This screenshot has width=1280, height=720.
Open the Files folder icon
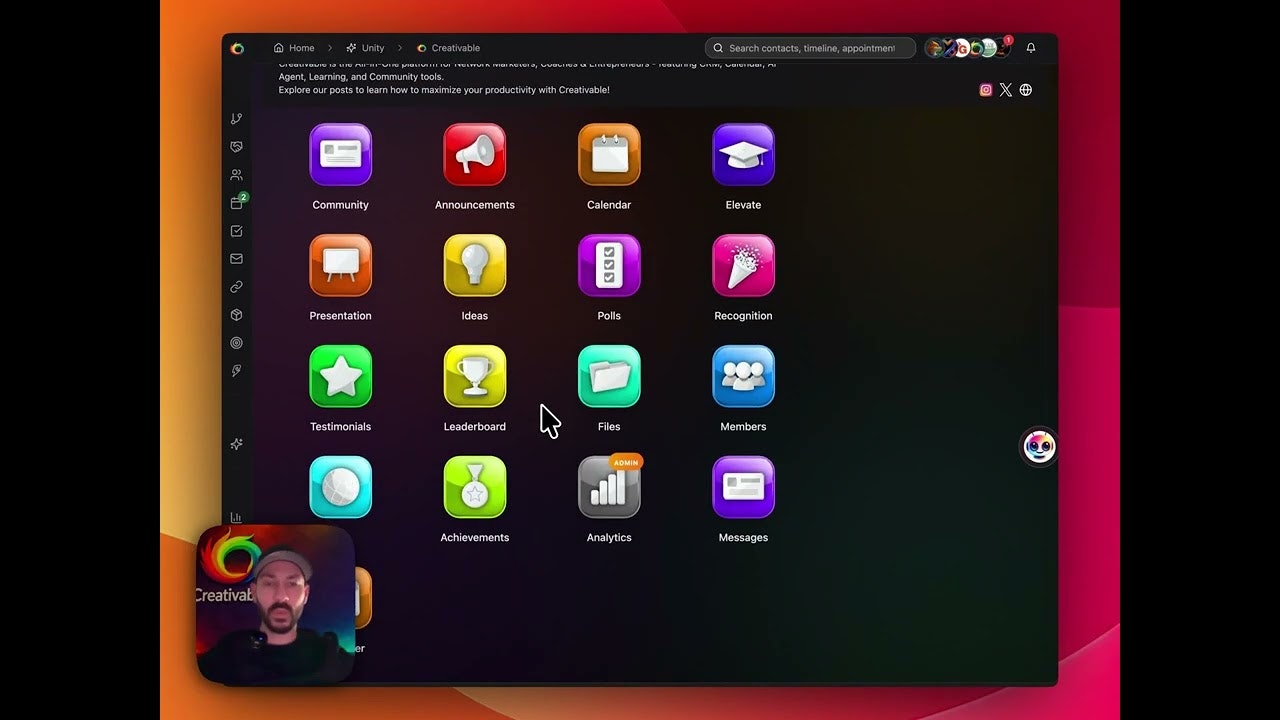609,376
